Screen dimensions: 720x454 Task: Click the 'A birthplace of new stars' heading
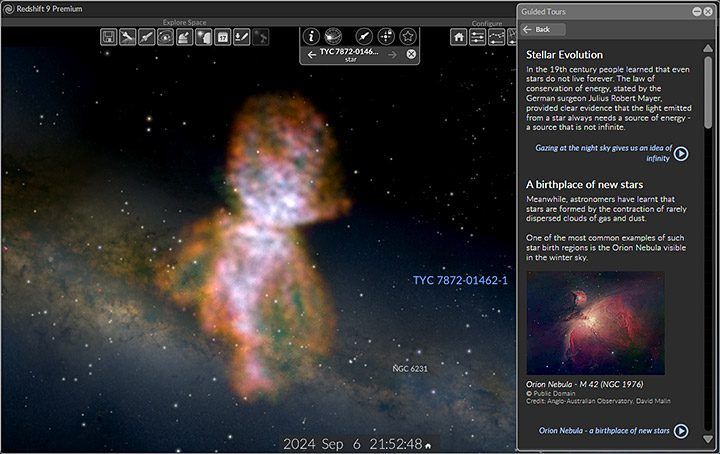pyautogui.click(x=584, y=185)
